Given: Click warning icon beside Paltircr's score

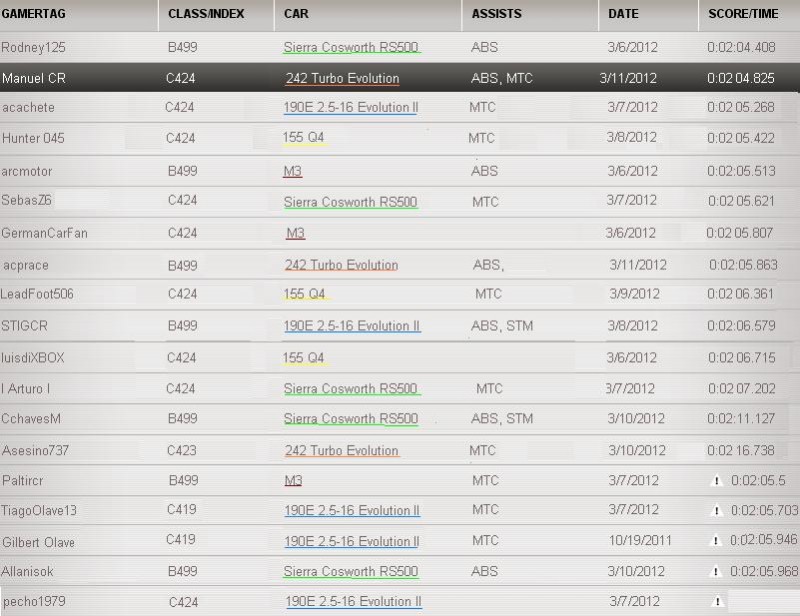Looking at the screenshot, I should click(x=715, y=481).
